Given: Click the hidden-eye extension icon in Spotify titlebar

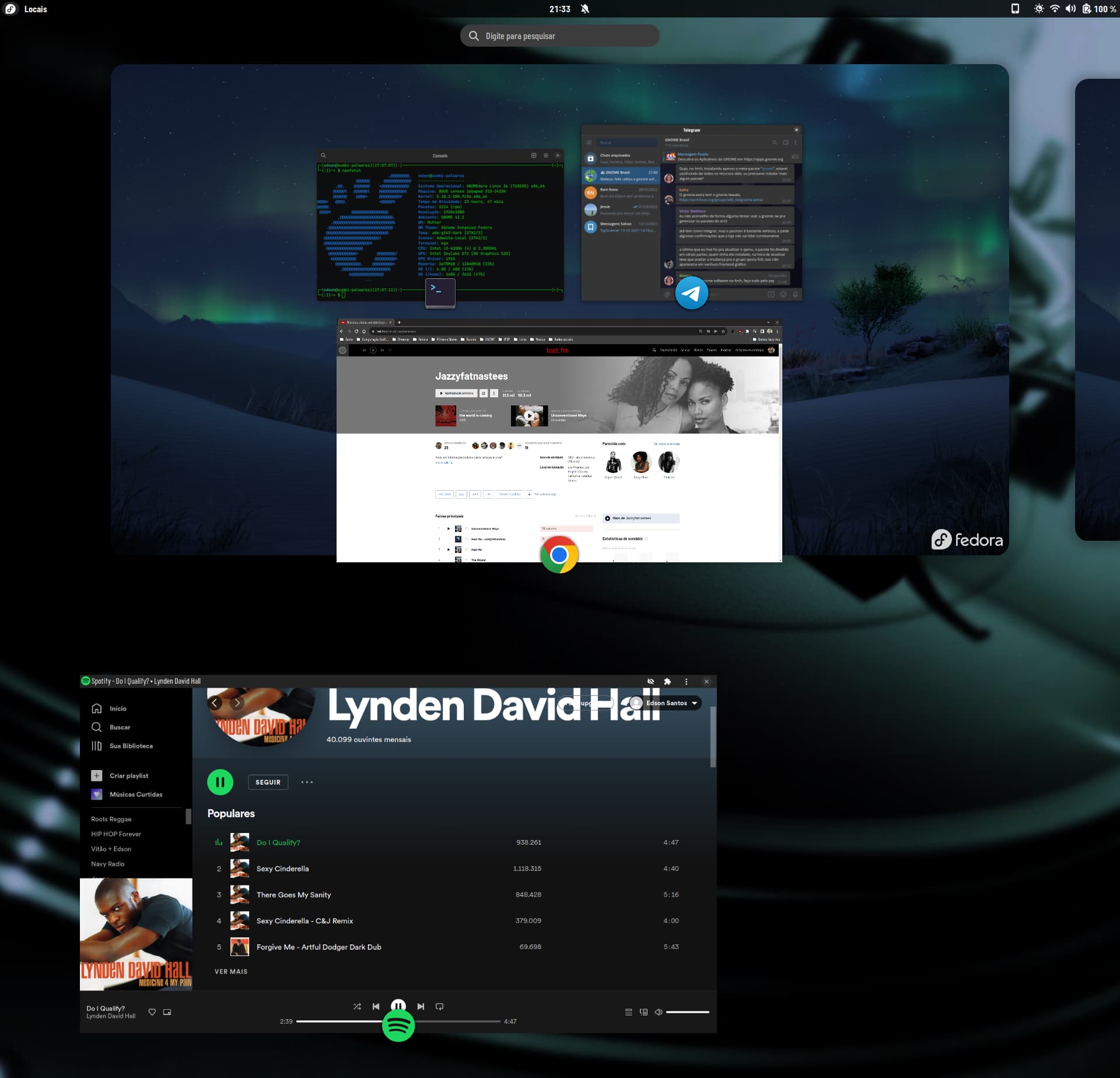Looking at the screenshot, I should [650, 681].
